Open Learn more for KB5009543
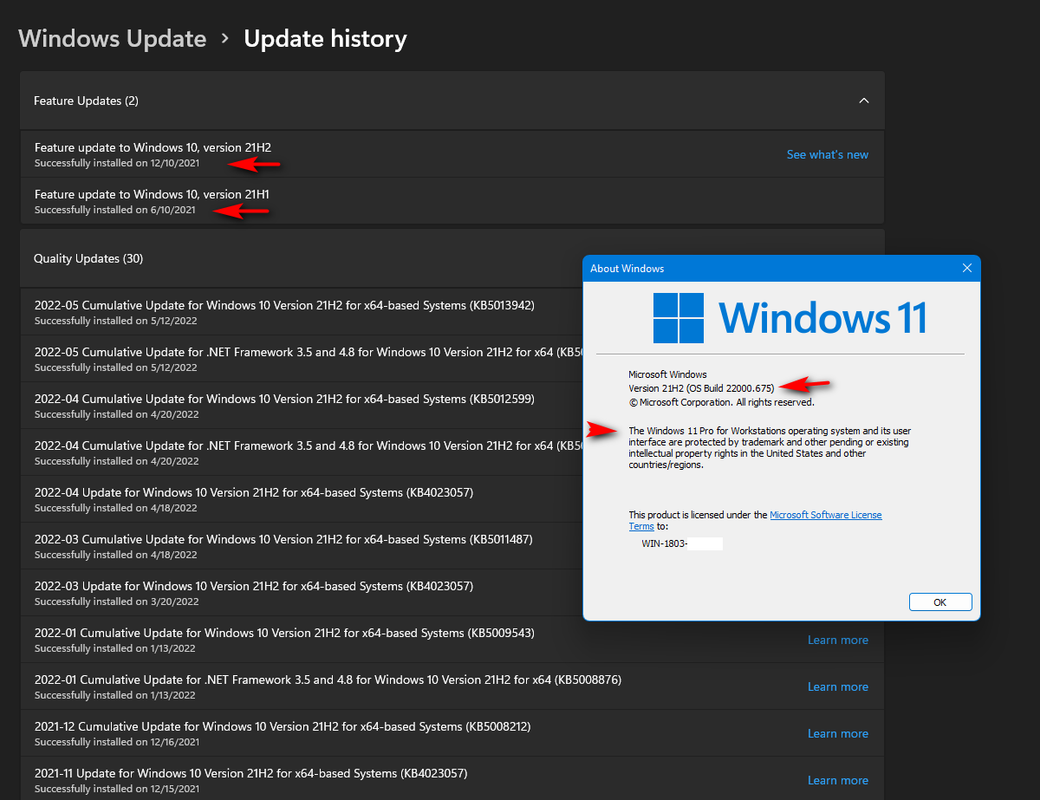This screenshot has width=1040, height=800. (838, 640)
